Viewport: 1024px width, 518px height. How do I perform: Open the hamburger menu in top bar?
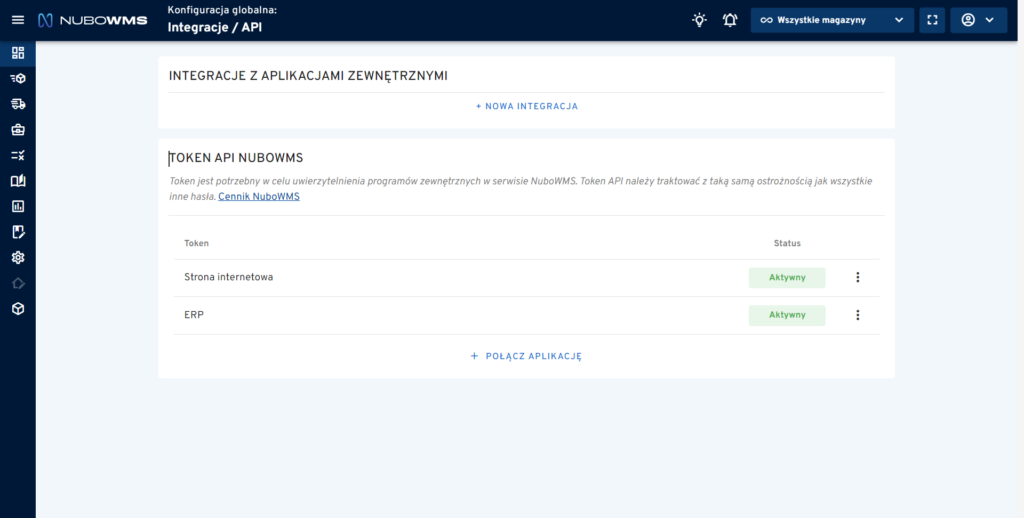17,20
